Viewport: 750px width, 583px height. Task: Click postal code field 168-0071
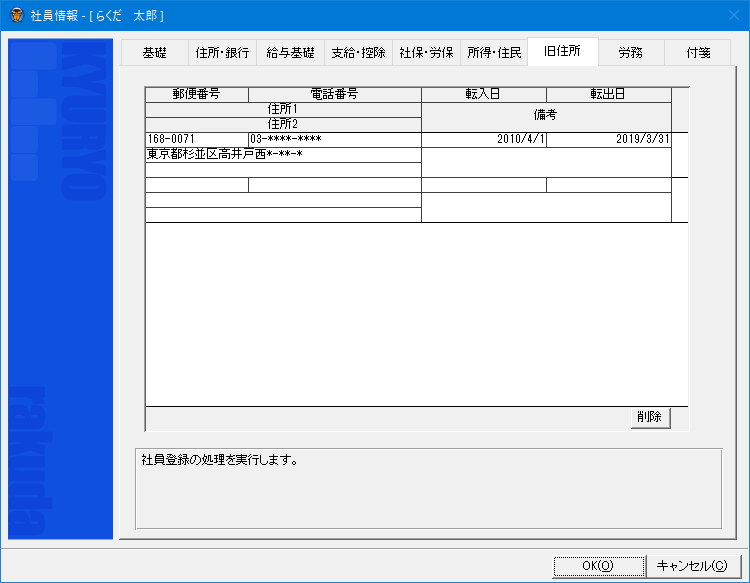pos(197,140)
